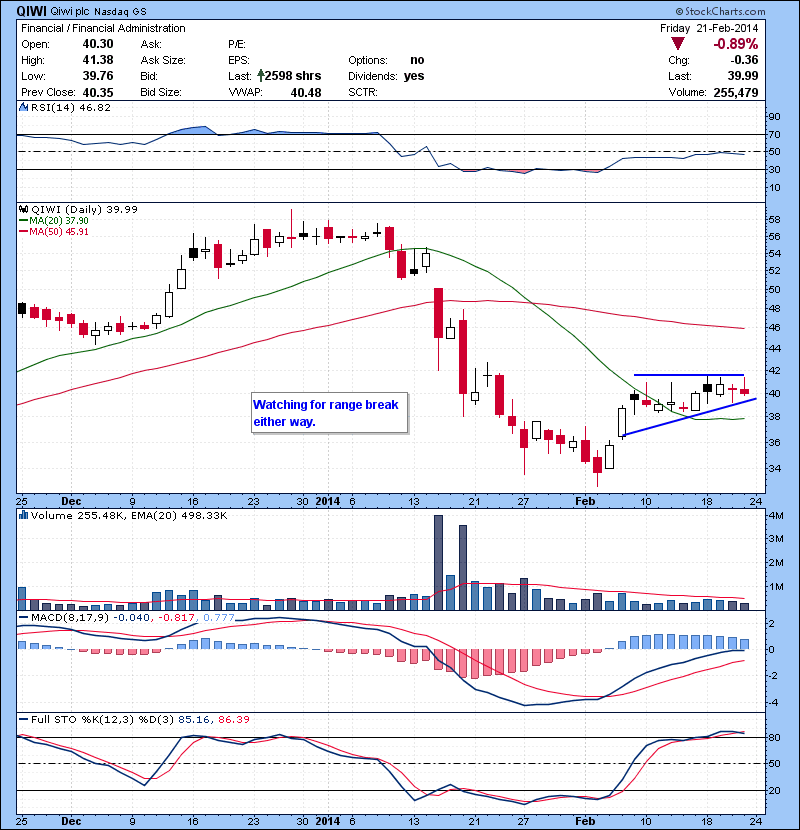
Task: Click the Prev Close value 40.35
Action: pos(98,92)
